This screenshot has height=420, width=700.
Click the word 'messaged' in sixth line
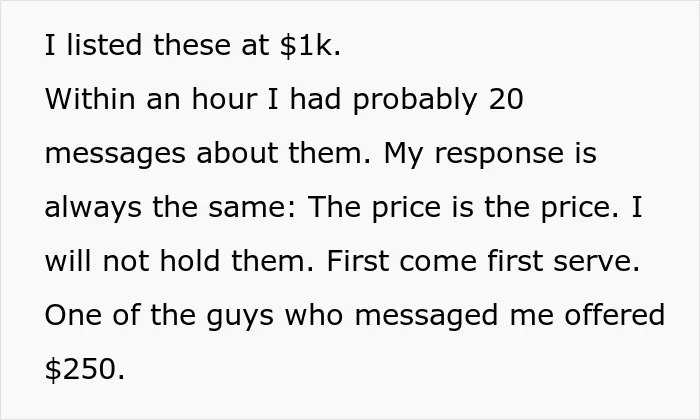(426, 317)
